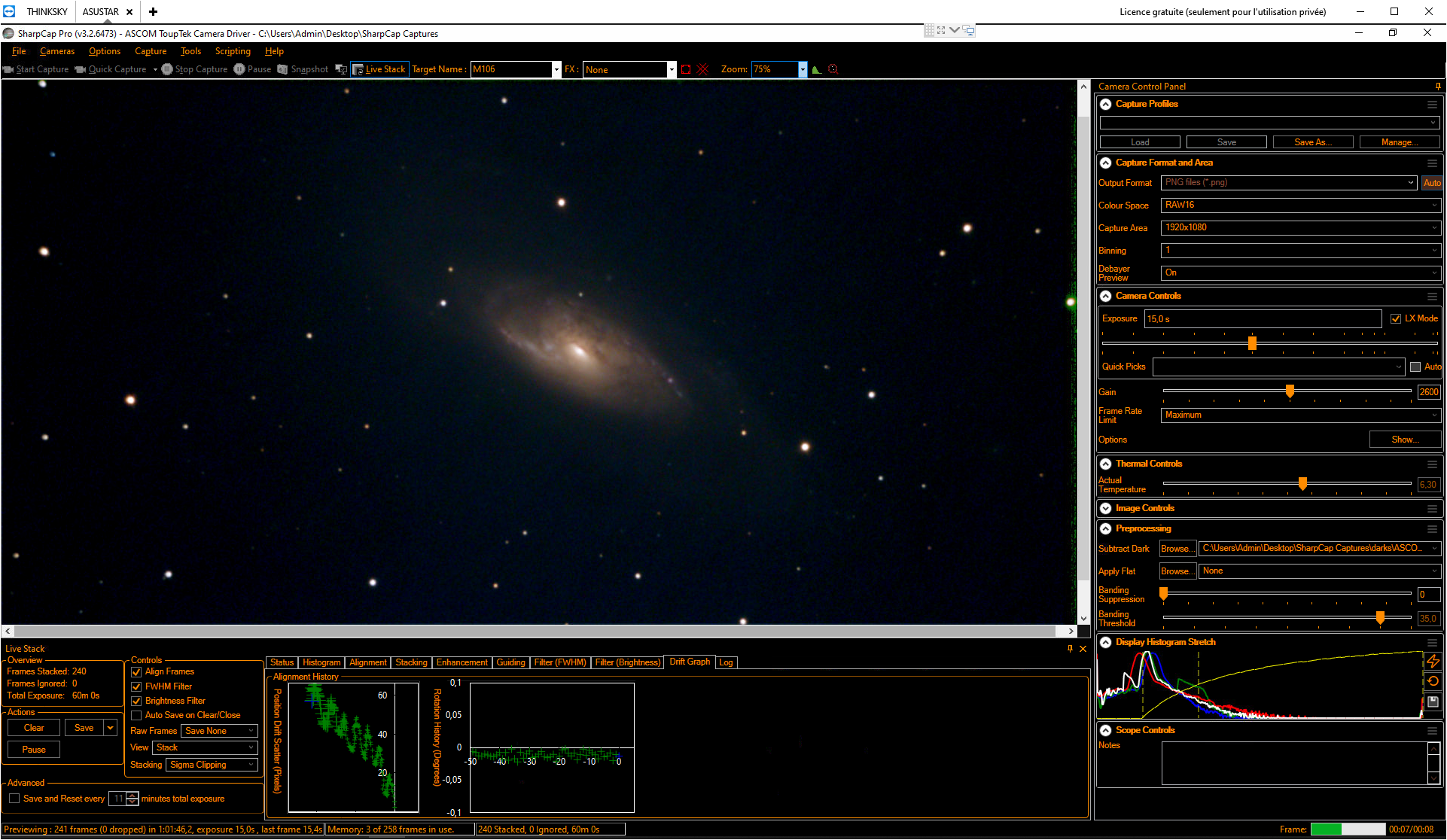Click the Banding Threshold slider handle
This screenshot has height=840, width=1447.
coord(1380,618)
